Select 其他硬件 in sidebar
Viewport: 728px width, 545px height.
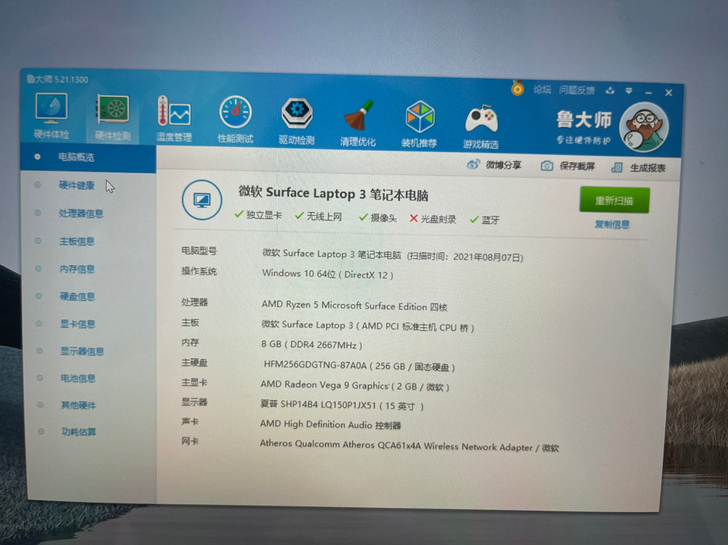click(x=78, y=405)
